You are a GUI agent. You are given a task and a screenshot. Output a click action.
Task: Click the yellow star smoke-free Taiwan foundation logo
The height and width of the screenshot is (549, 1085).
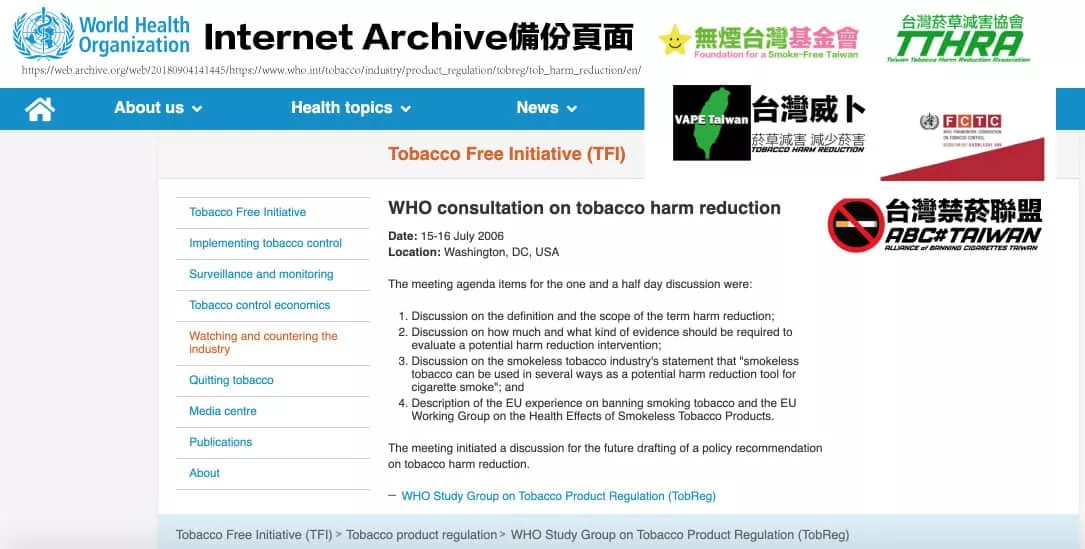pos(758,41)
